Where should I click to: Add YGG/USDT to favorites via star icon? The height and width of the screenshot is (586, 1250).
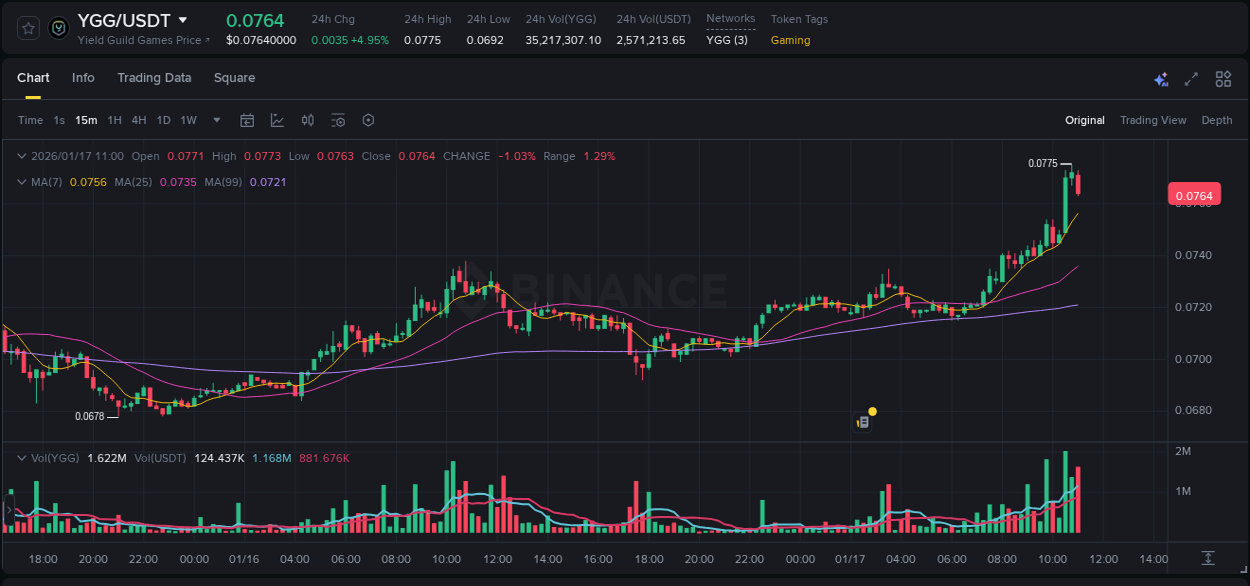(27, 28)
